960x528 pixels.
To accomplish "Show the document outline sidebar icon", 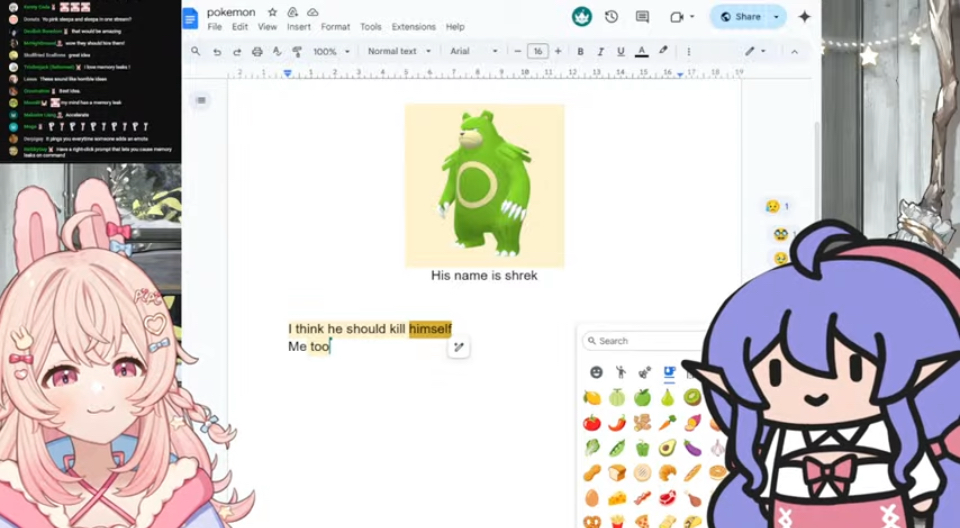I will coord(201,100).
